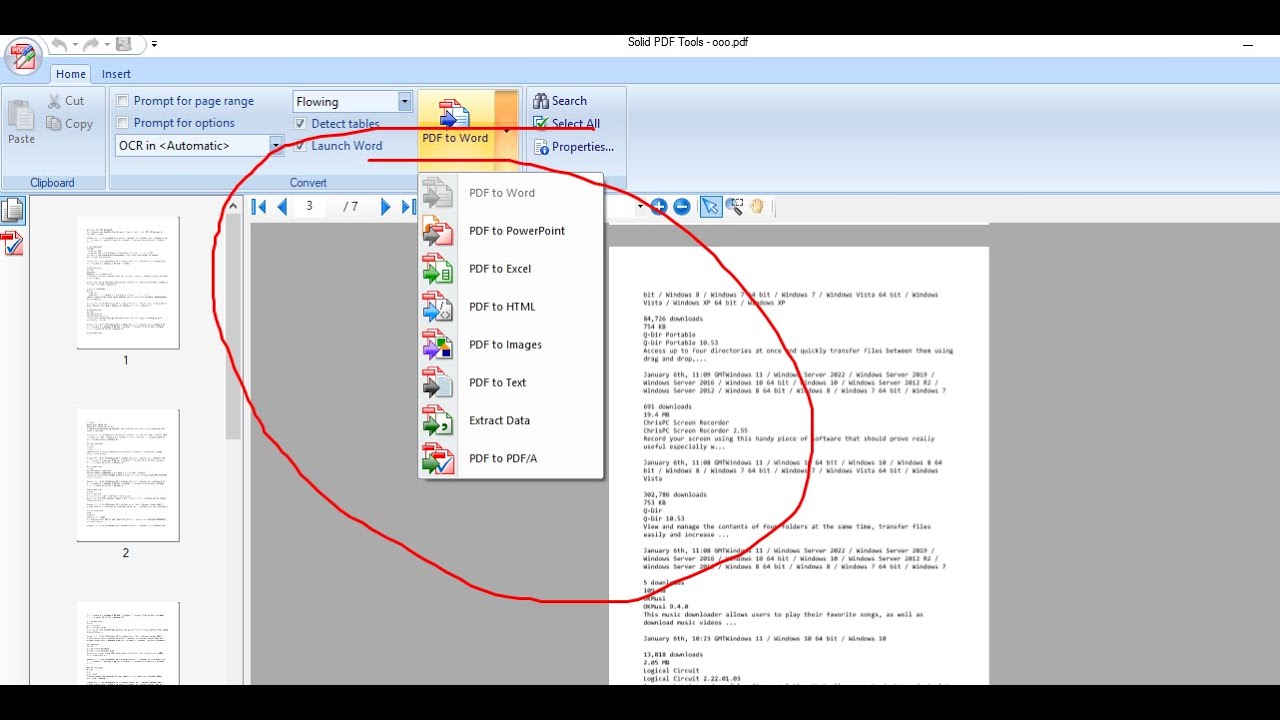Open the page thumbnails panel icon in sidebar

[13, 210]
